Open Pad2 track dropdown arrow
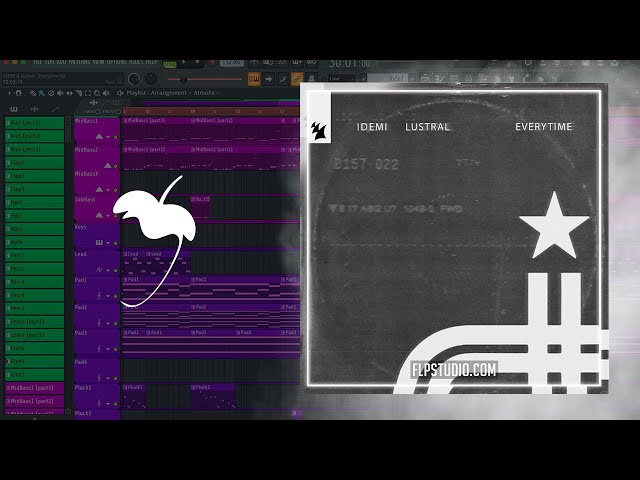The width and height of the screenshot is (640, 480). (x=108, y=323)
